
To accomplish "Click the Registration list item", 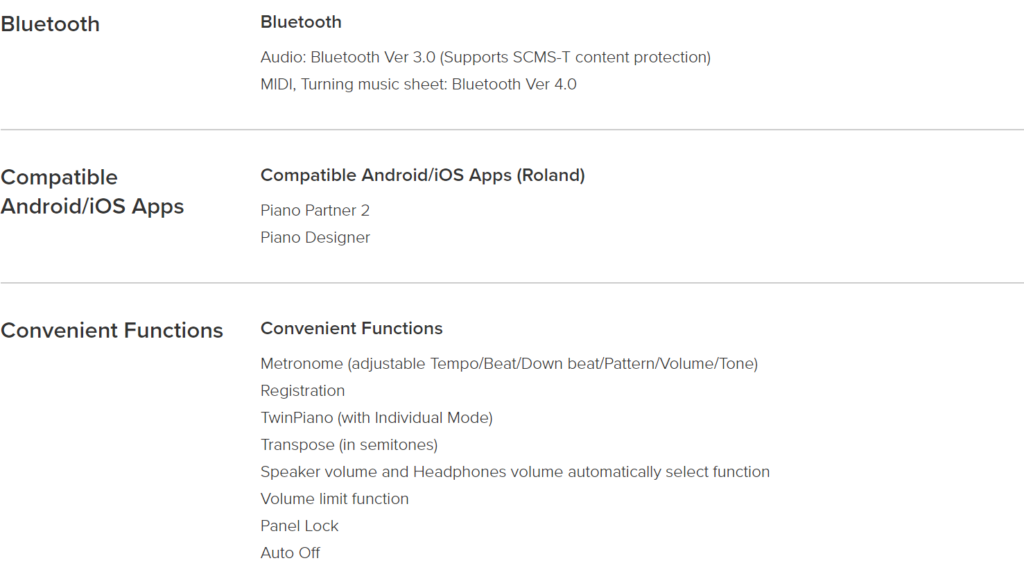I will (x=302, y=391).
